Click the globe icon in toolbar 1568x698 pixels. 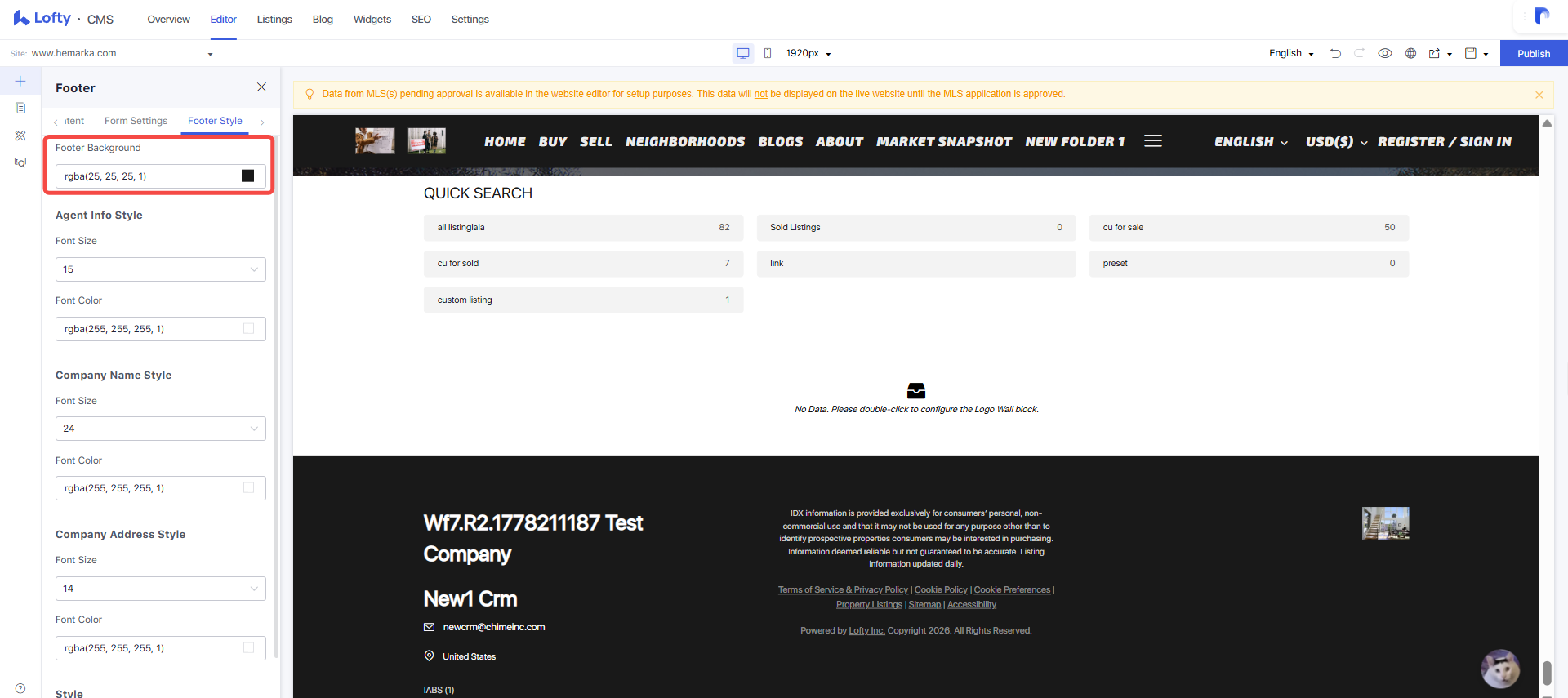click(1410, 53)
